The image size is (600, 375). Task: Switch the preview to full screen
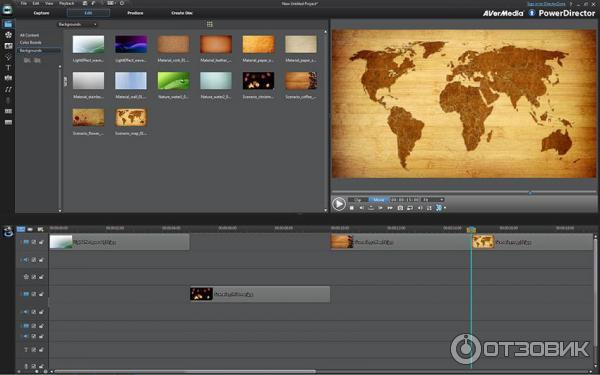pos(429,208)
